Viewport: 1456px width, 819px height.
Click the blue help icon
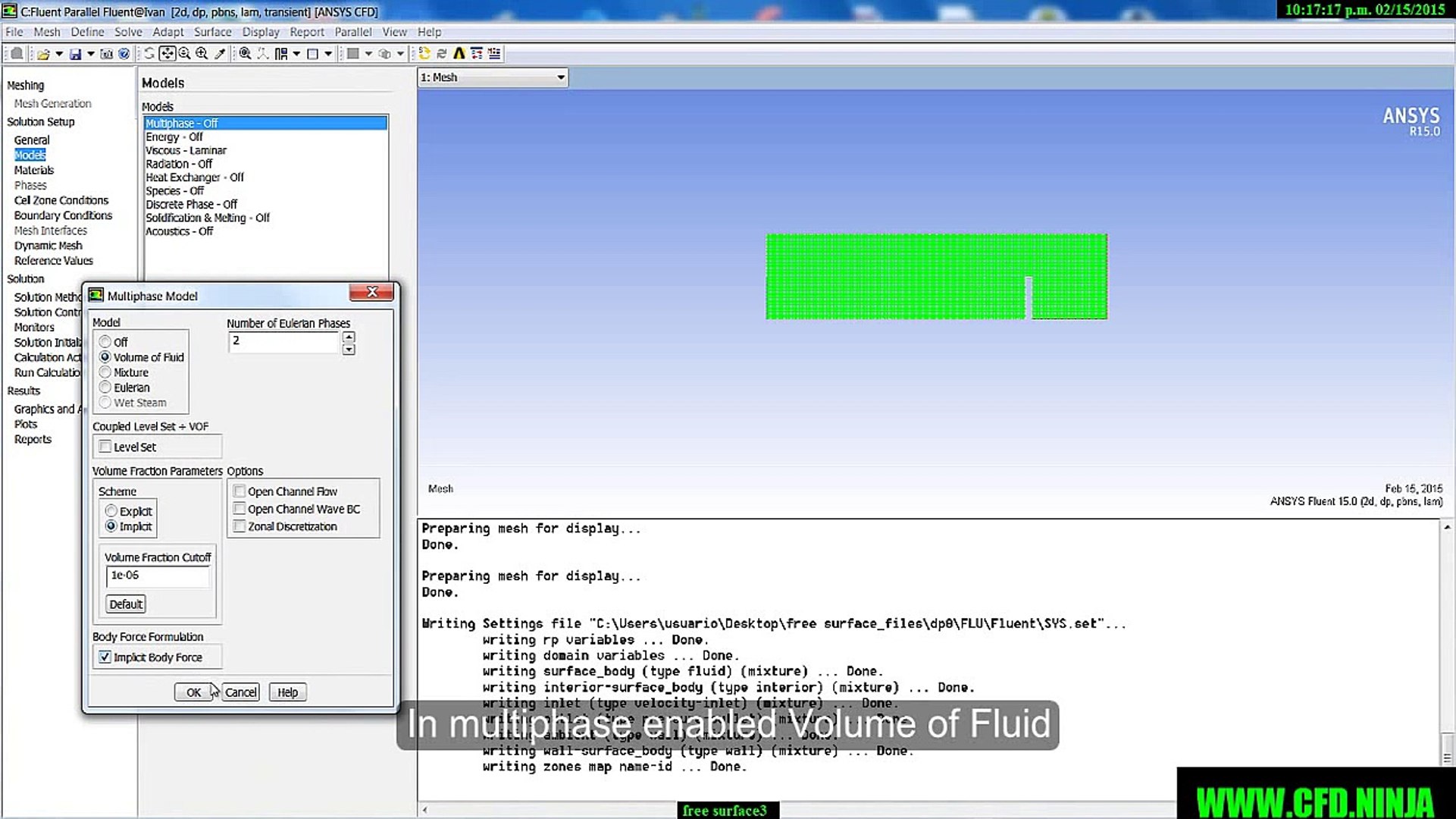(124, 54)
